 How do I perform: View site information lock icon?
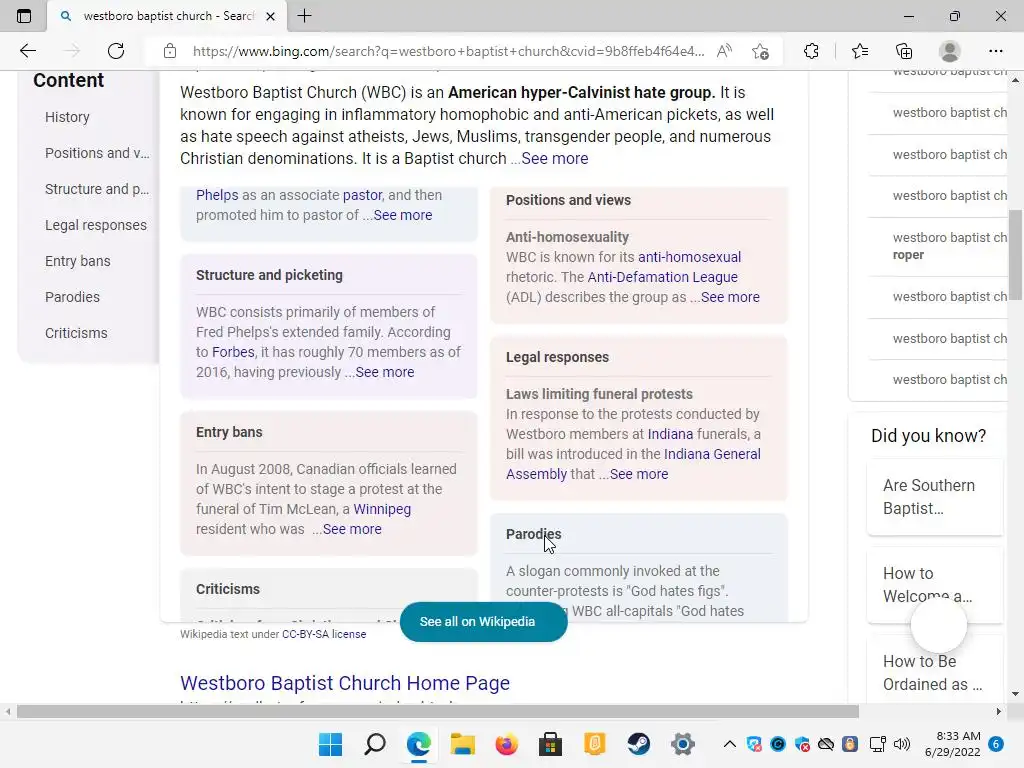(170, 51)
